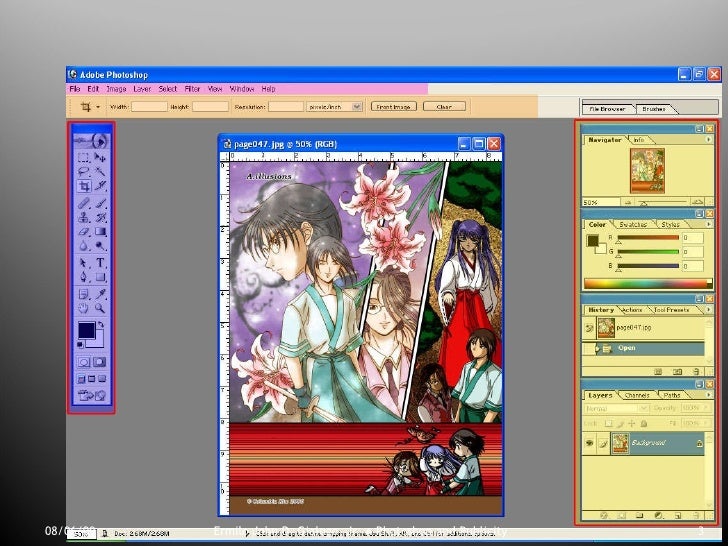Image resolution: width=728 pixels, height=546 pixels.
Task: Select the Dodge tool
Action: click(100, 246)
